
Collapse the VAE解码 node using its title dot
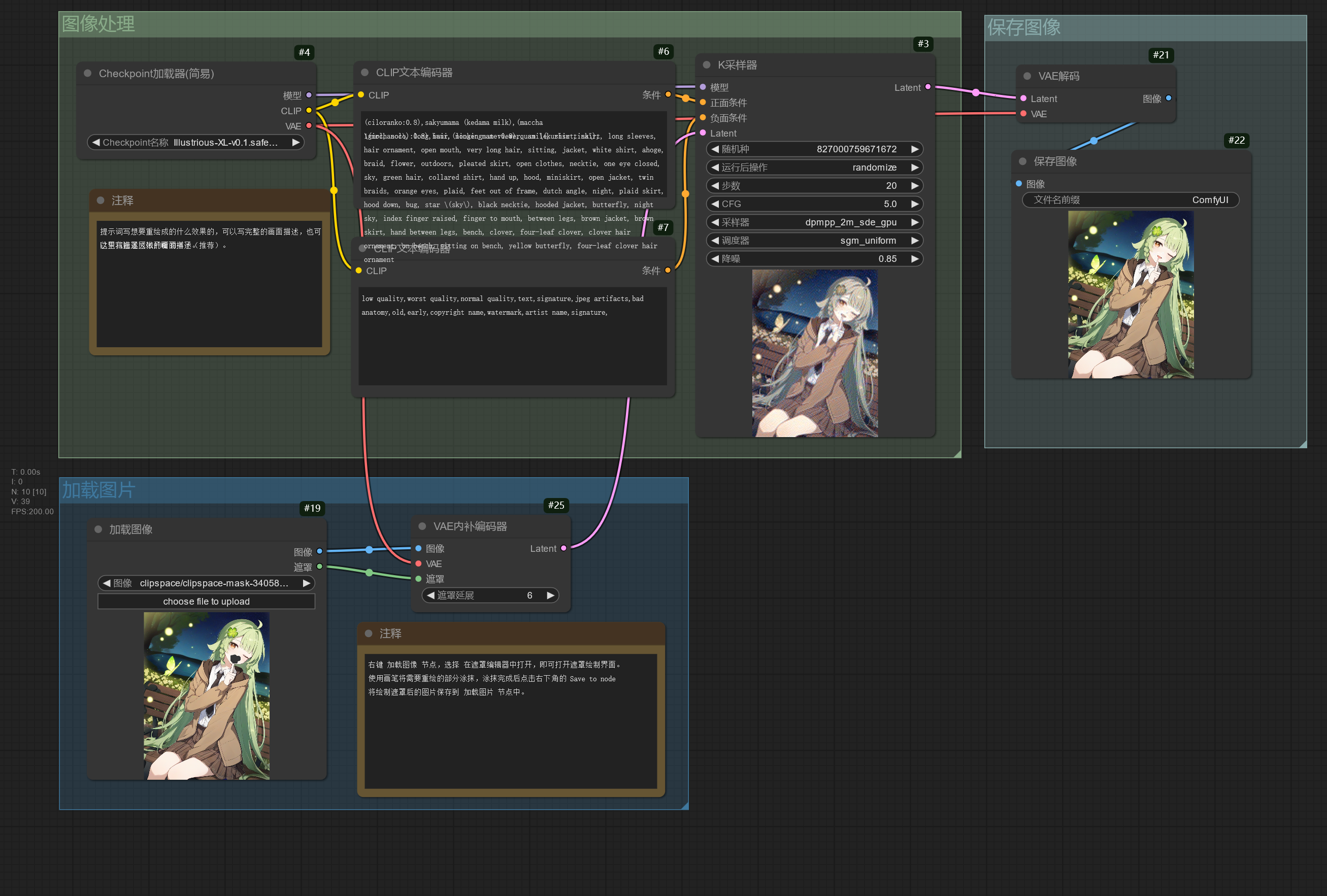1026,77
